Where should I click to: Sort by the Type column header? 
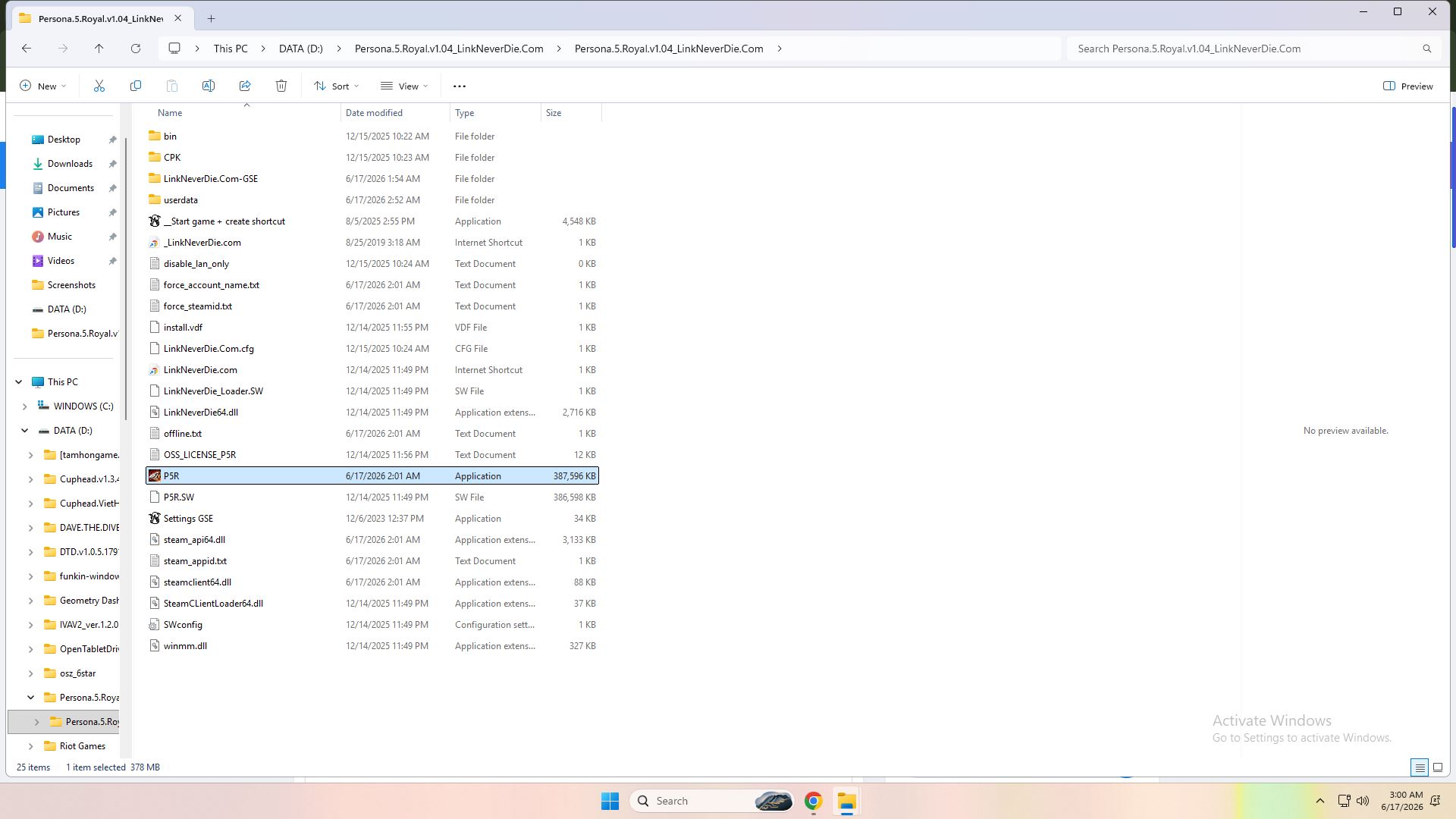495,113
